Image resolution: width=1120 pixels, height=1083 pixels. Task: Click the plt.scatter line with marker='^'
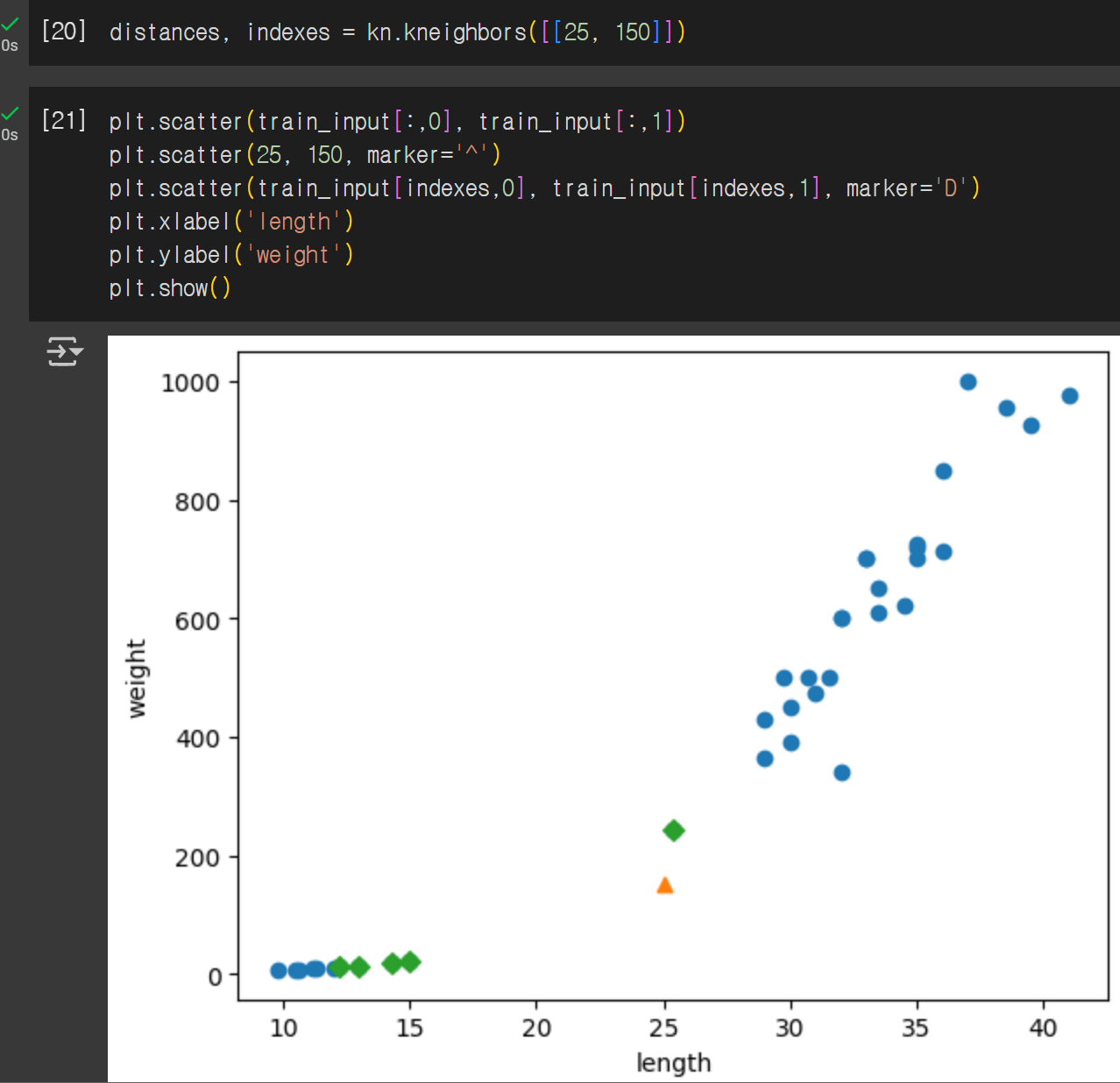pos(305,155)
